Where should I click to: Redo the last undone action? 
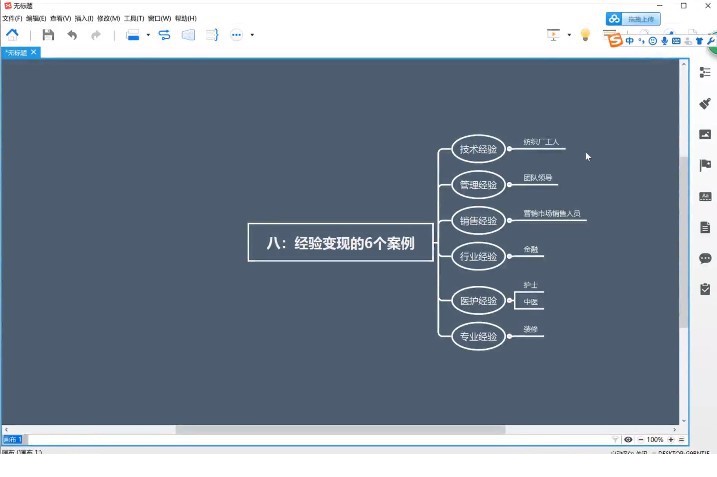coord(96,35)
